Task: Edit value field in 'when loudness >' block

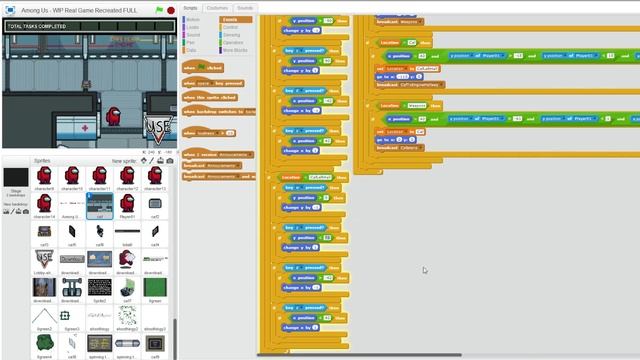Action: point(230,133)
